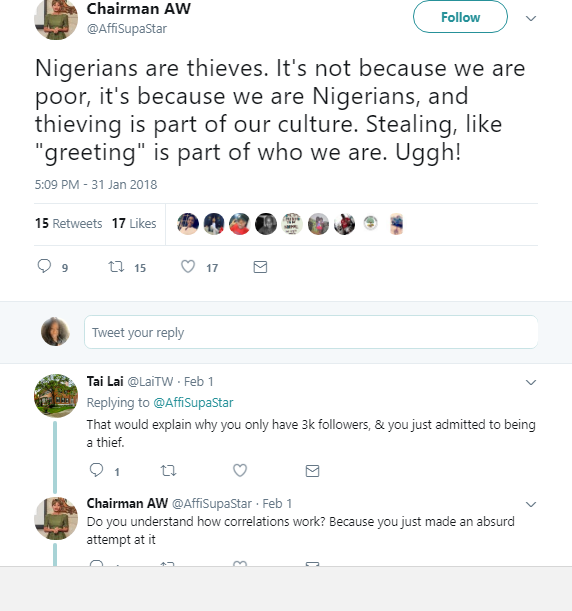Open the @AffiSupaStar mention link in reply
The width and height of the screenshot is (572, 611).
pyautogui.click(x=193, y=402)
